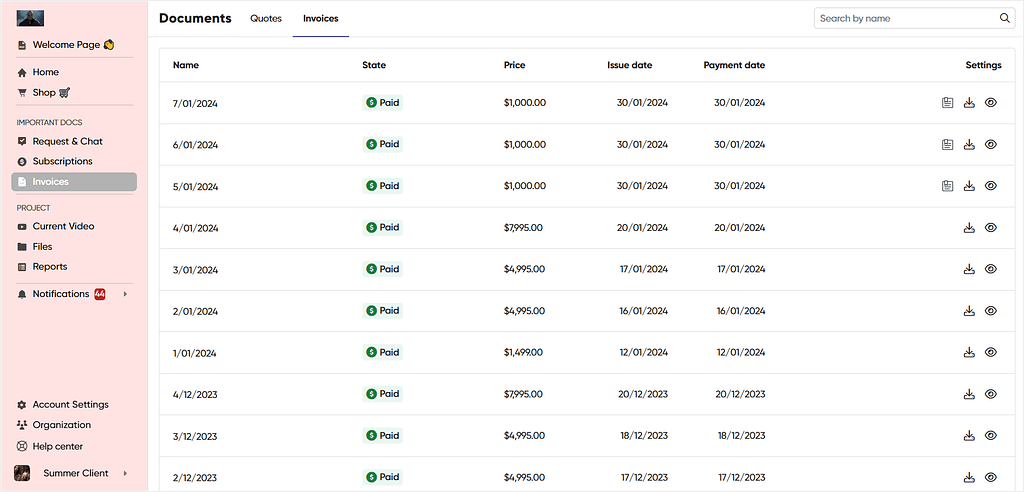Select Invoices in the sidebar
The height and width of the screenshot is (492, 1024).
point(74,182)
